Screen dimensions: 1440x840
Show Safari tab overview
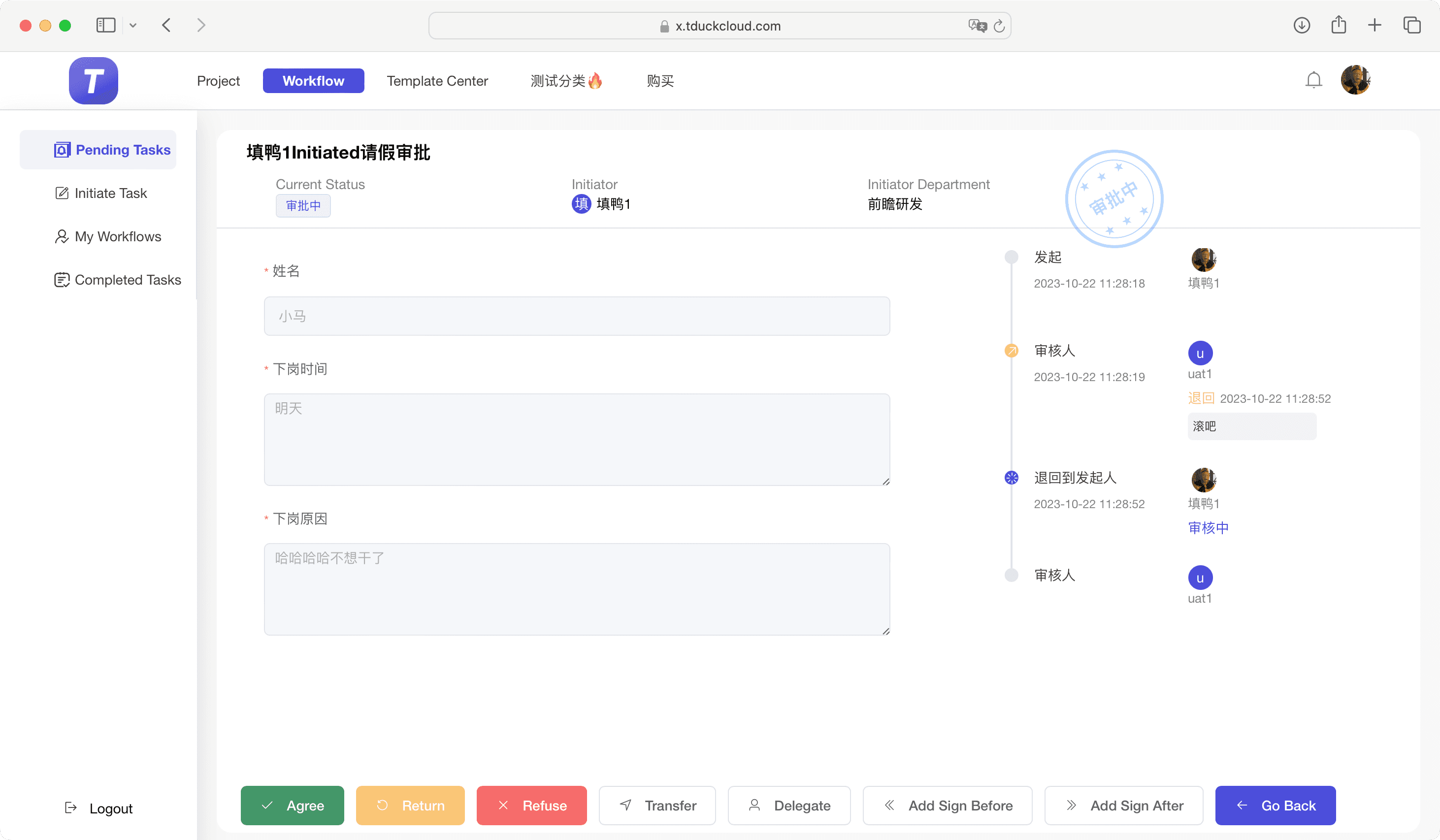point(1411,25)
